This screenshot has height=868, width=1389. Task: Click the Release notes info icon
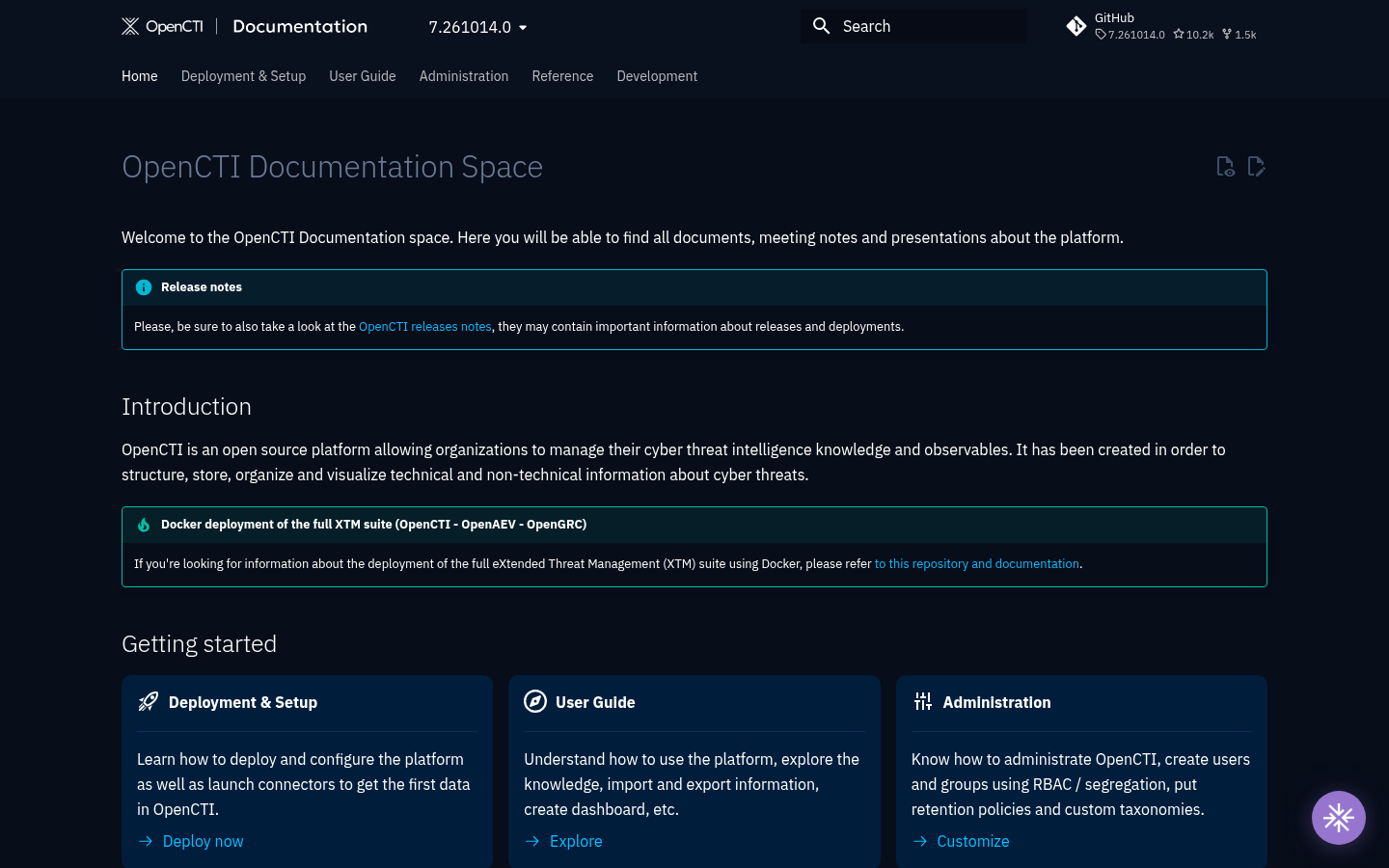144,287
